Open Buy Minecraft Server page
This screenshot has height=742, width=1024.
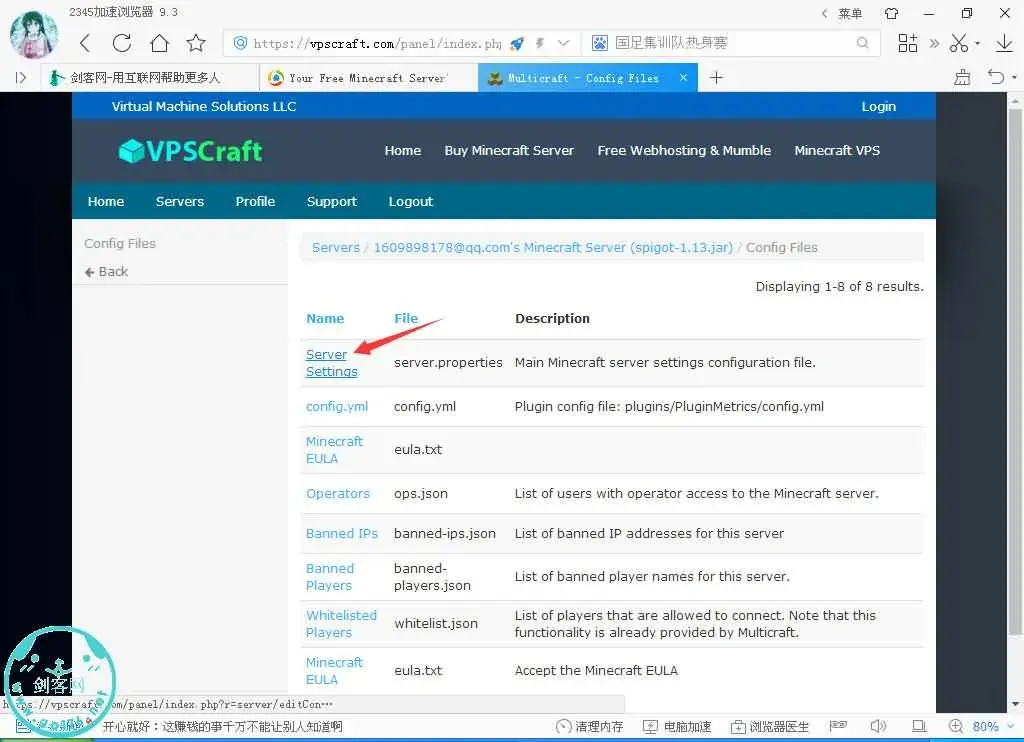pos(509,150)
